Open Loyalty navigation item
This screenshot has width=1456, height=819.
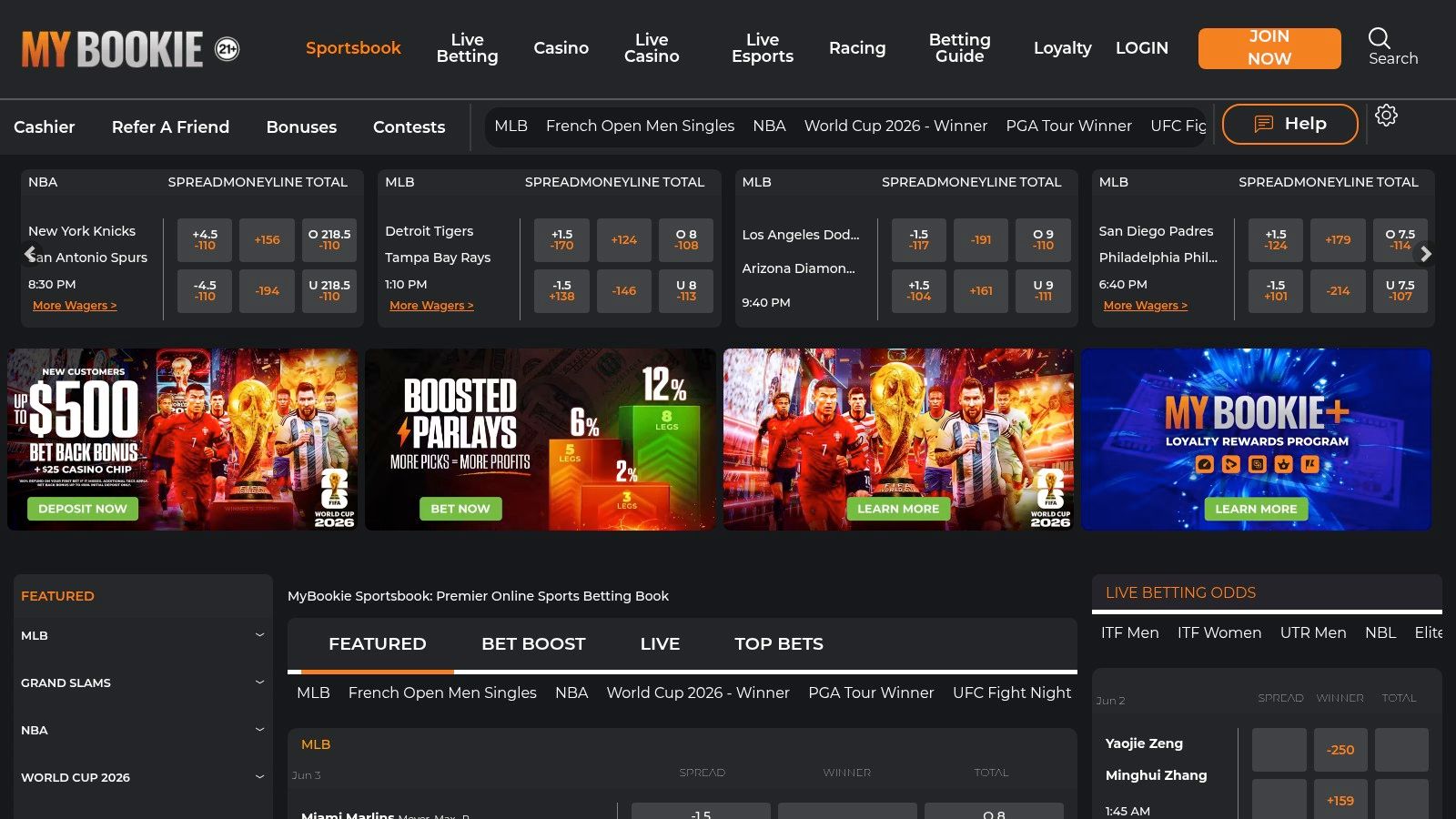[x=1062, y=48]
